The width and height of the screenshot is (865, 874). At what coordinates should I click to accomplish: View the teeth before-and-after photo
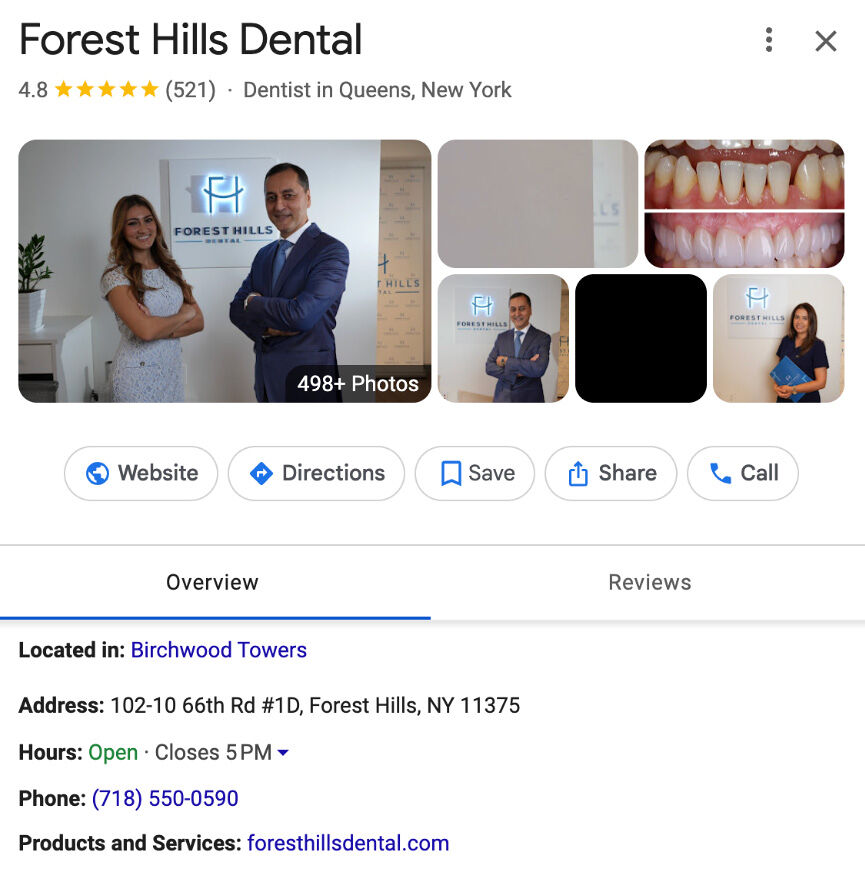[744, 204]
